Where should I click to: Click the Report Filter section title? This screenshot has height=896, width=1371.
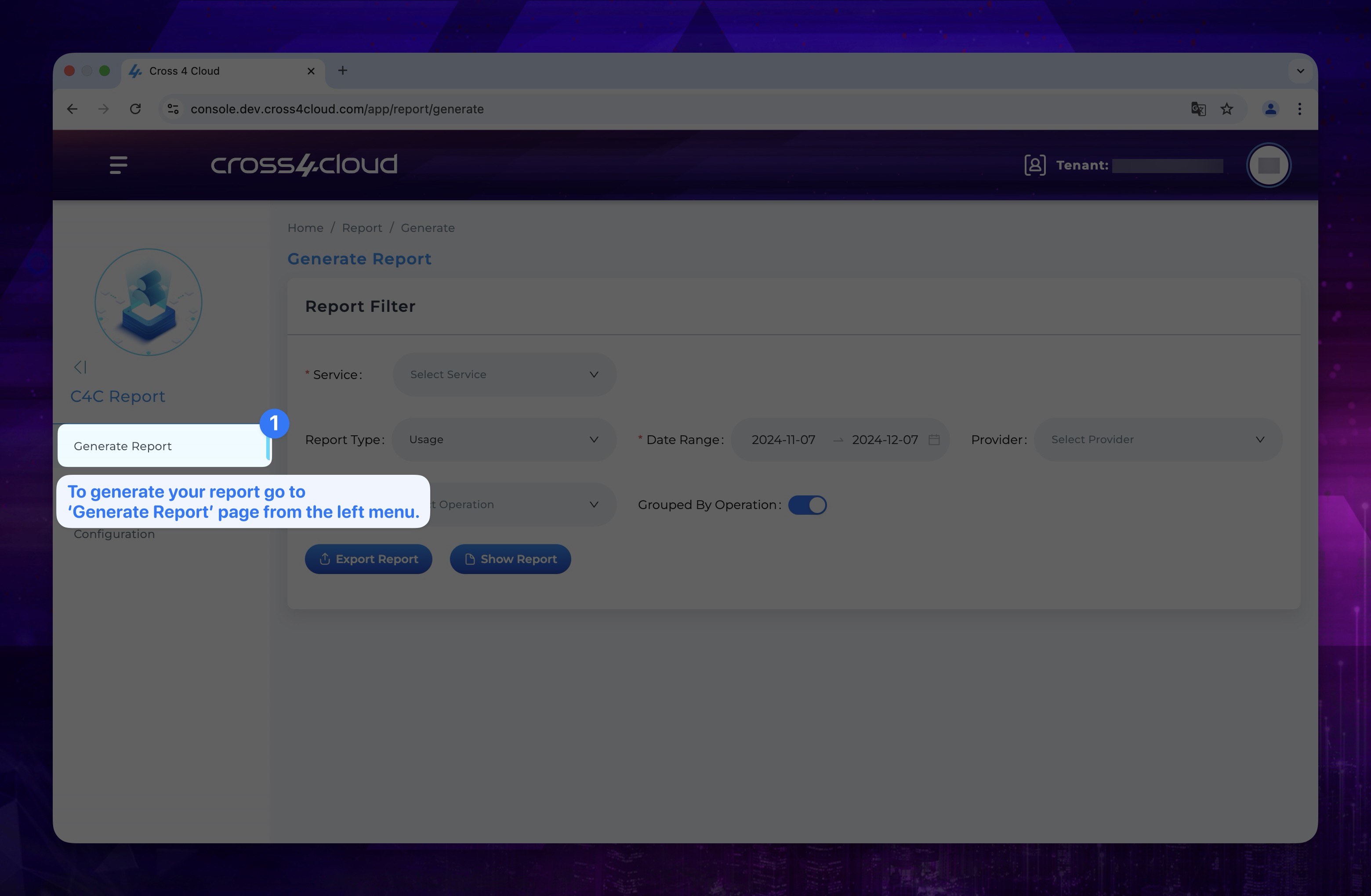tap(360, 306)
